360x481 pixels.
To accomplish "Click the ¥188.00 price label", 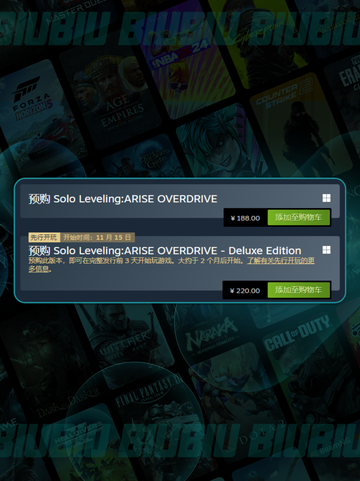I will tap(245, 218).
